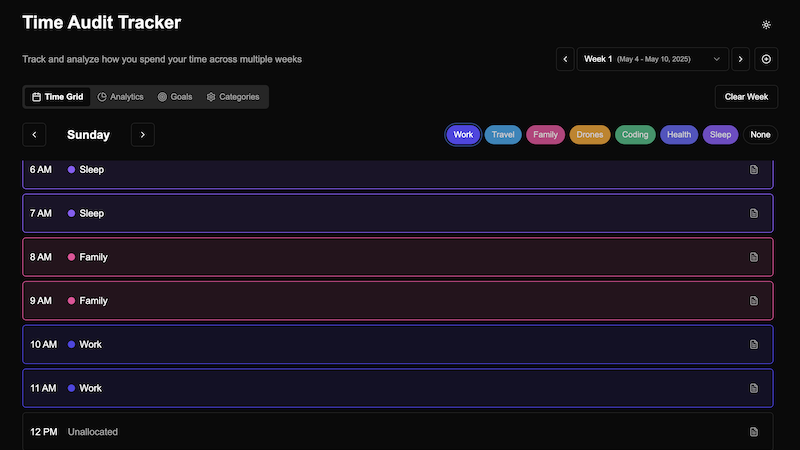This screenshot has height=450, width=800.
Task: Toggle the light/dark theme sun icon
Action: pyautogui.click(x=766, y=24)
